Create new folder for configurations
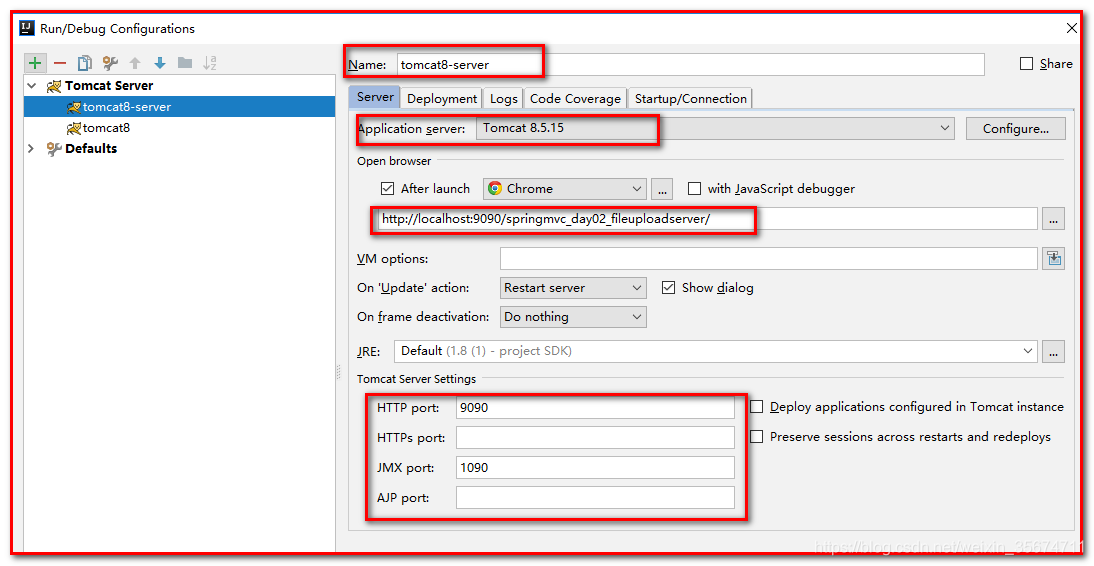Viewport: 1094px width, 566px height. click(185, 63)
